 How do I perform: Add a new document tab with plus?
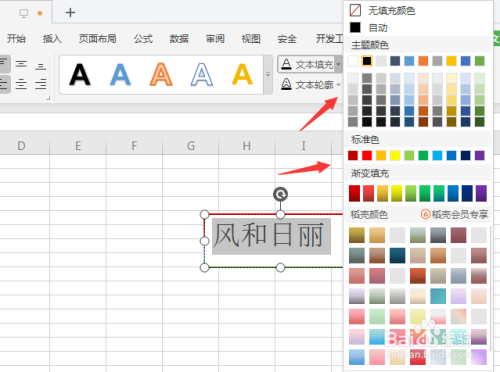pos(70,13)
